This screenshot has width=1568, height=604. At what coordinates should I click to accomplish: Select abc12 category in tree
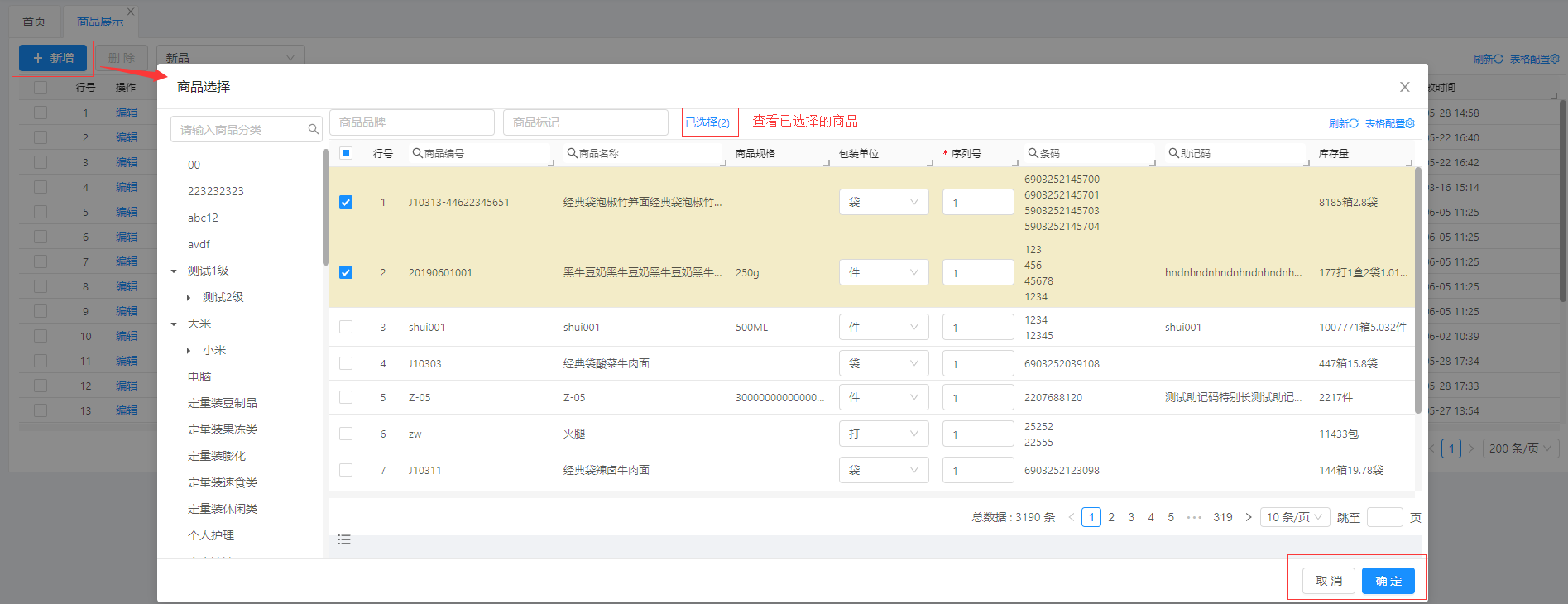(x=203, y=218)
